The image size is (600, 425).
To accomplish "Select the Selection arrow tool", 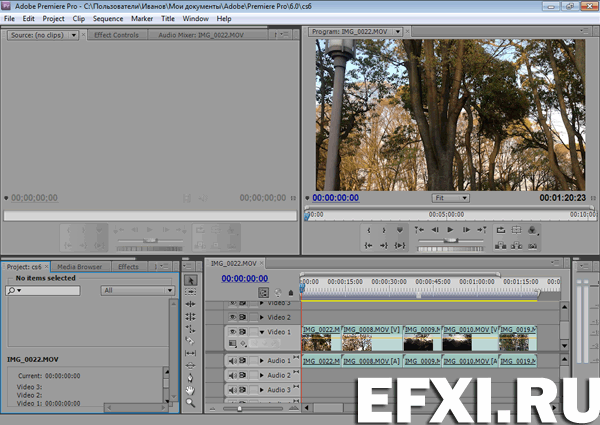I will click(x=191, y=280).
